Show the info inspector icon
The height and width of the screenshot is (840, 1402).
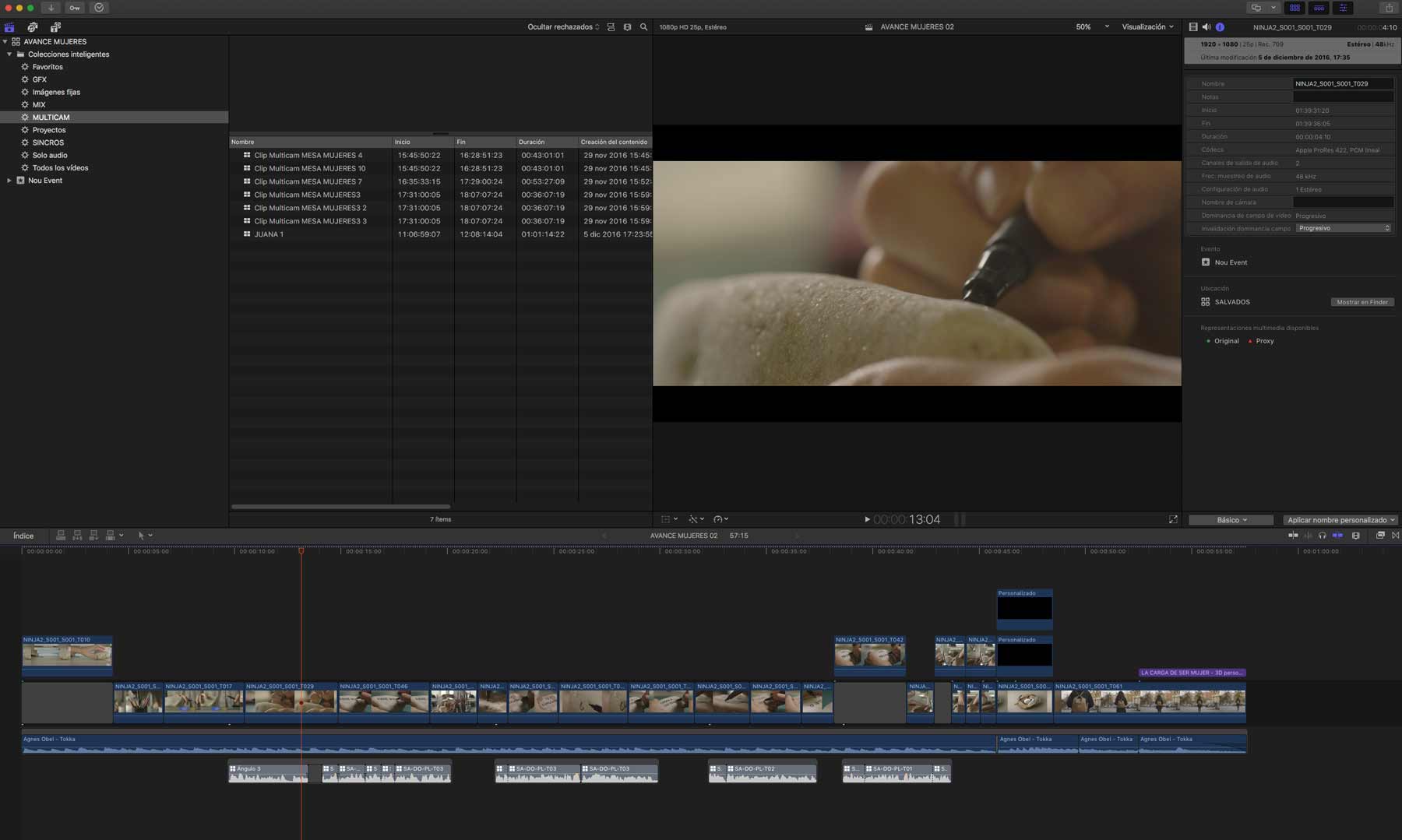coord(1220,27)
